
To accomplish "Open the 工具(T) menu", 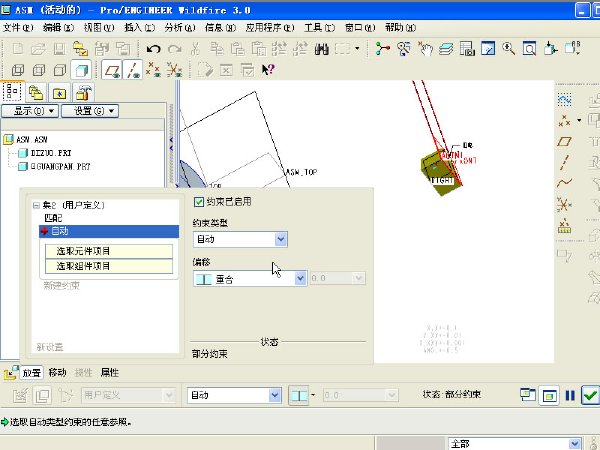I will point(320,28).
